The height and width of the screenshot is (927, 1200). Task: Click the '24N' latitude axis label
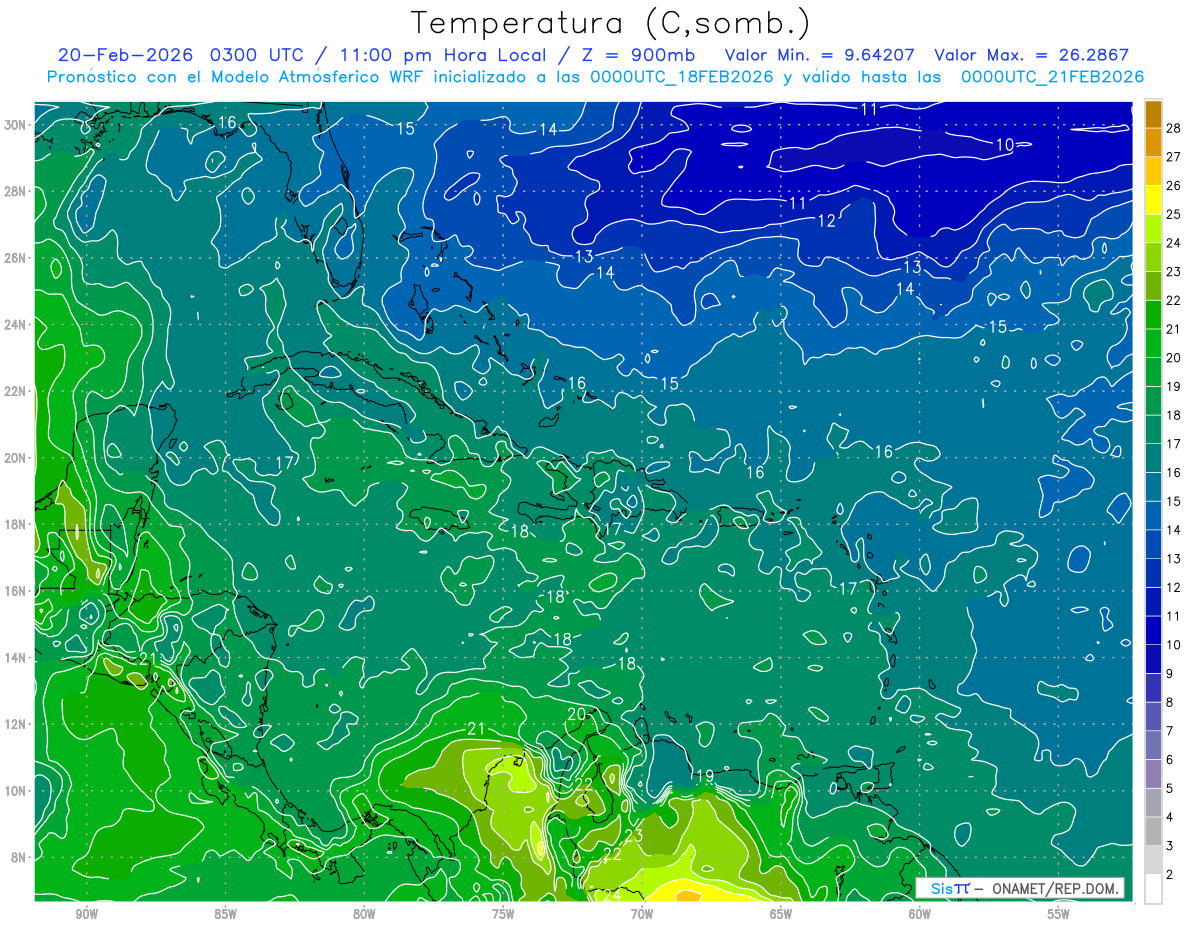tap(17, 325)
